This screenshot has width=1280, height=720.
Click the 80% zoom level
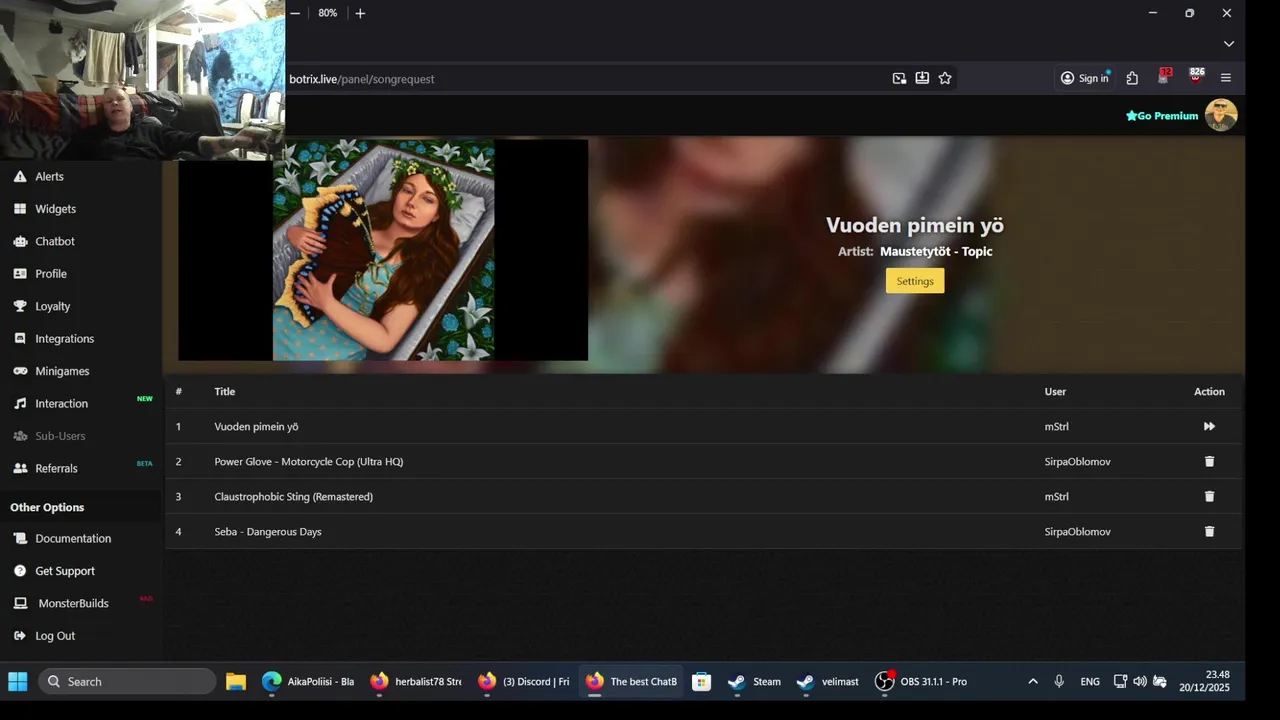(327, 13)
